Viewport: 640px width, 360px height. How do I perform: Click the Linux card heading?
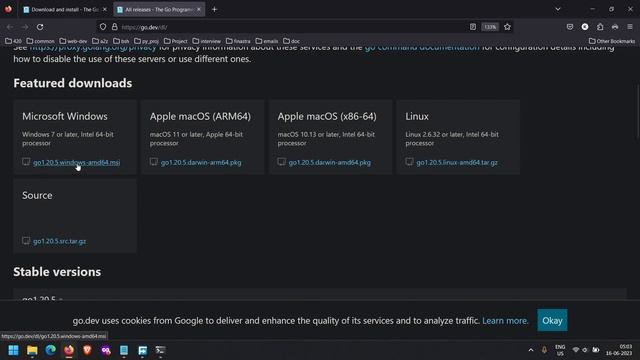(417, 116)
